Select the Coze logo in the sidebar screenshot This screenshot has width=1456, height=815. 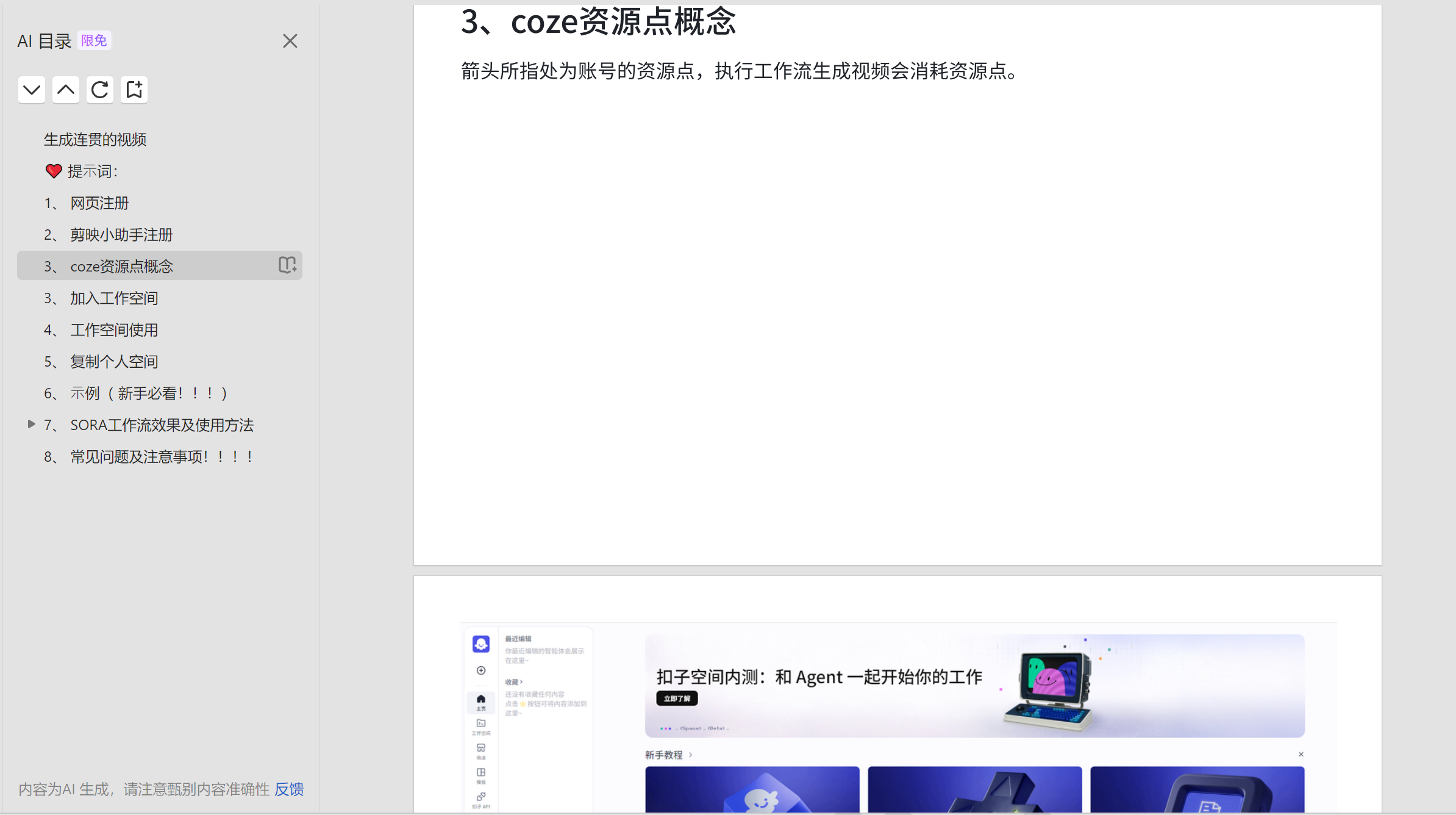tap(481, 644)
